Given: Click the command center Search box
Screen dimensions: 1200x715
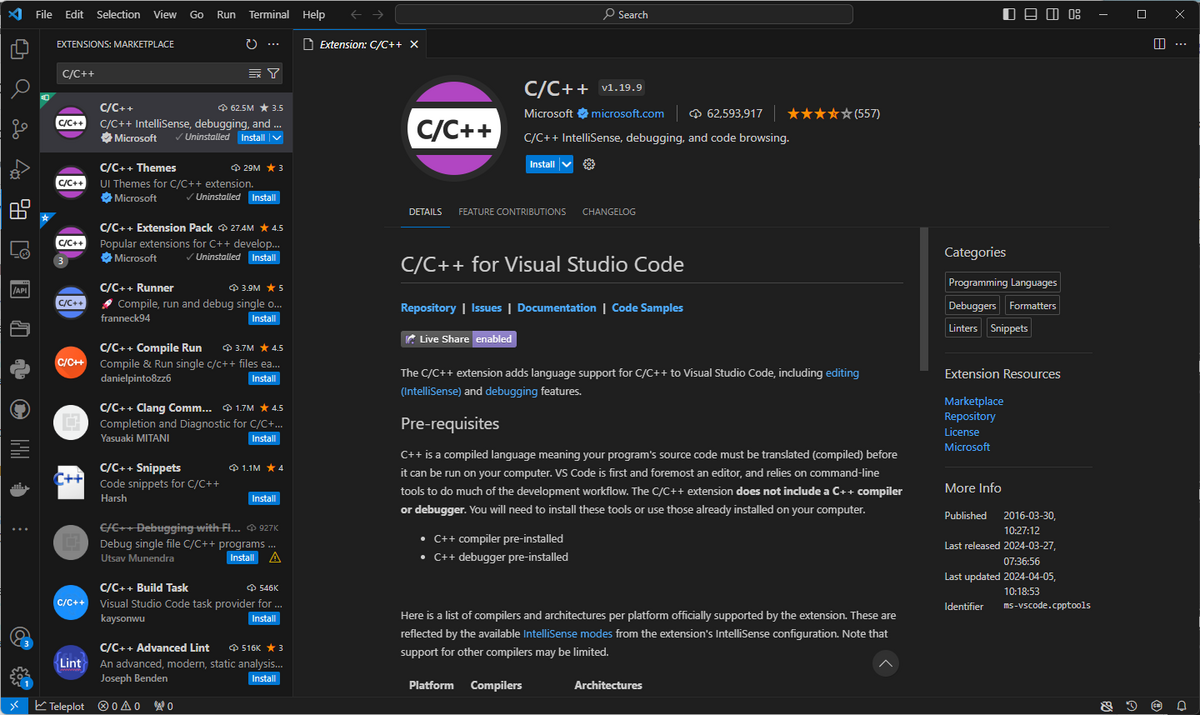Looking at the screenshot, I should click(x=624, y=14).
